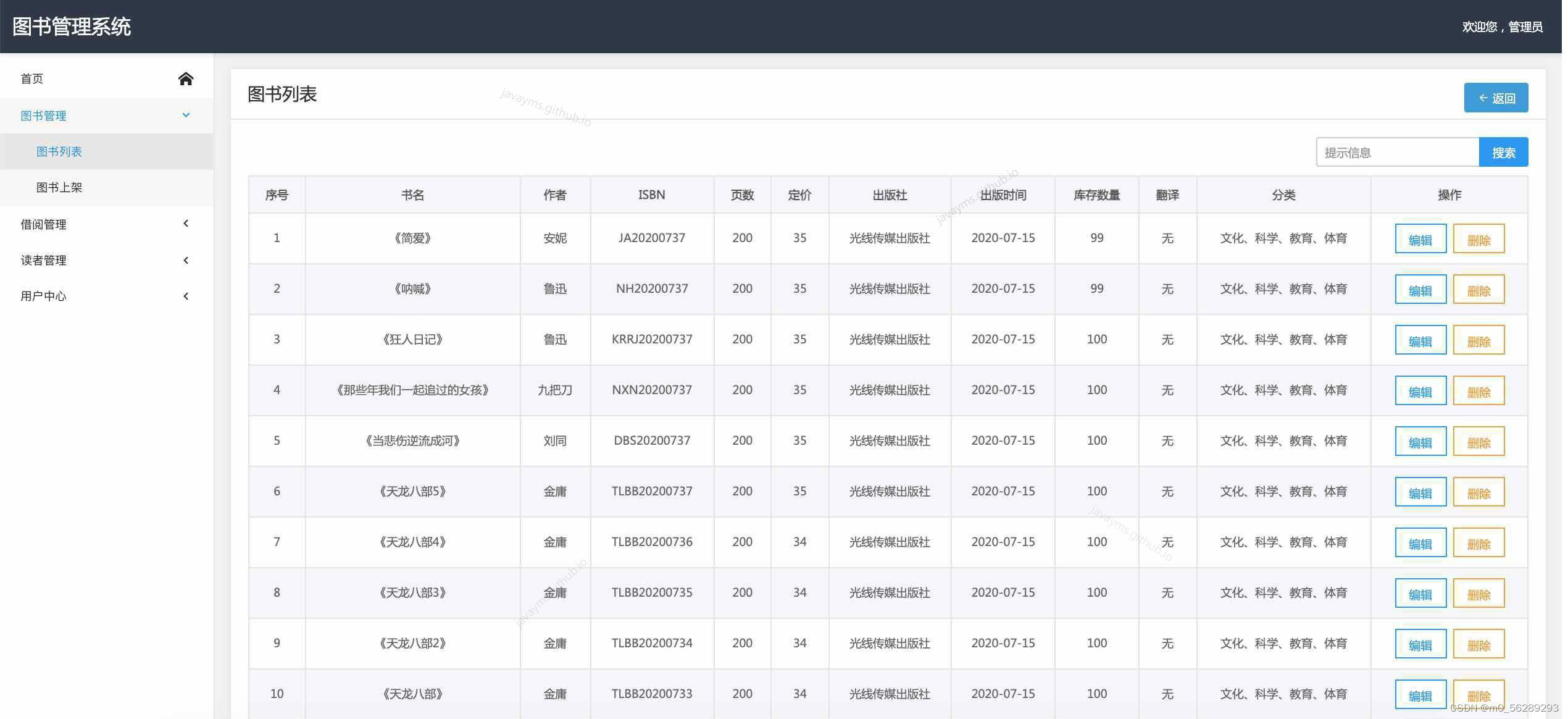Go to 首页 in the sidebar
Screen dimensions: 1568x719
click(x=32, y=78)
